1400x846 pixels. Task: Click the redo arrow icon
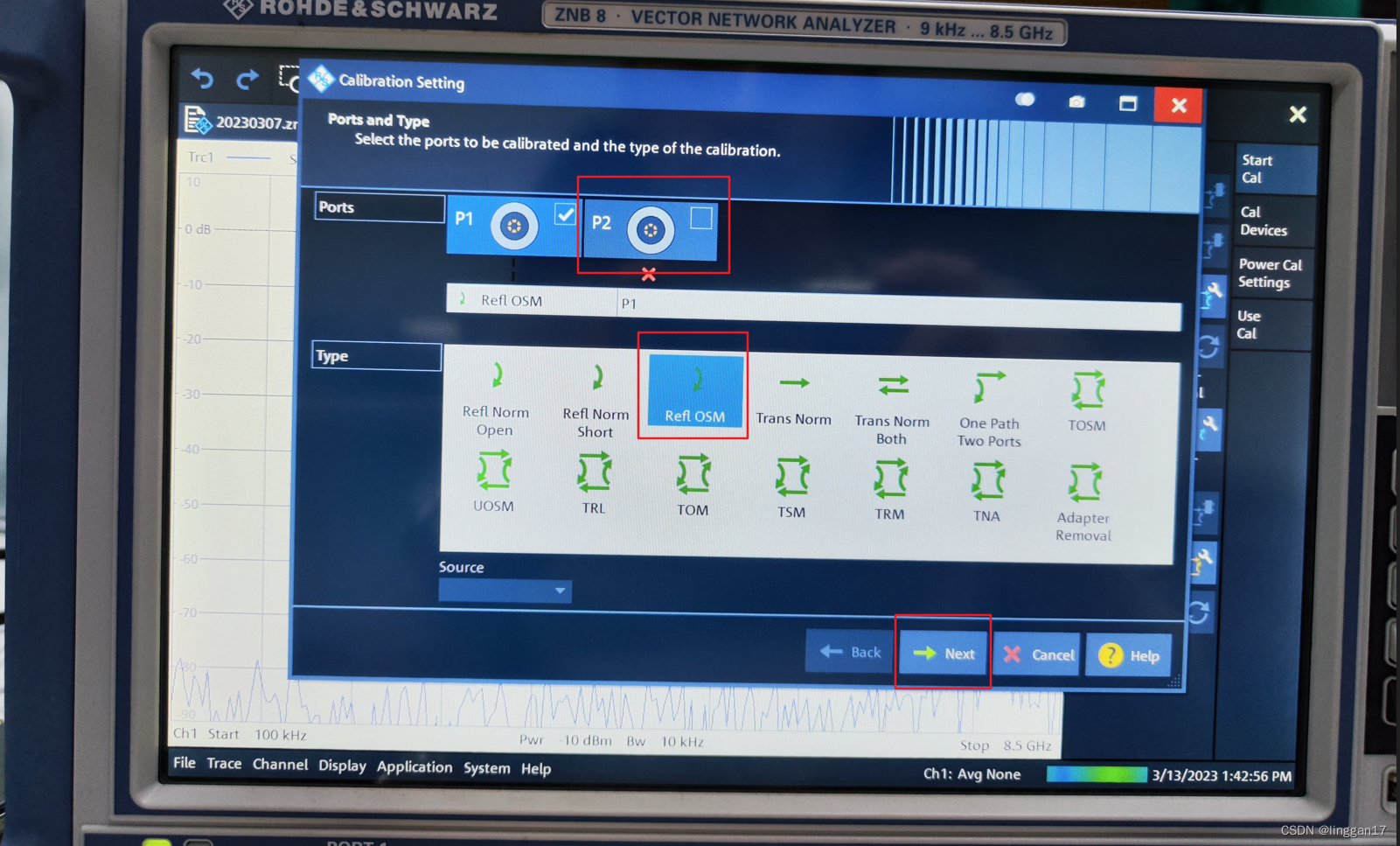247,80
